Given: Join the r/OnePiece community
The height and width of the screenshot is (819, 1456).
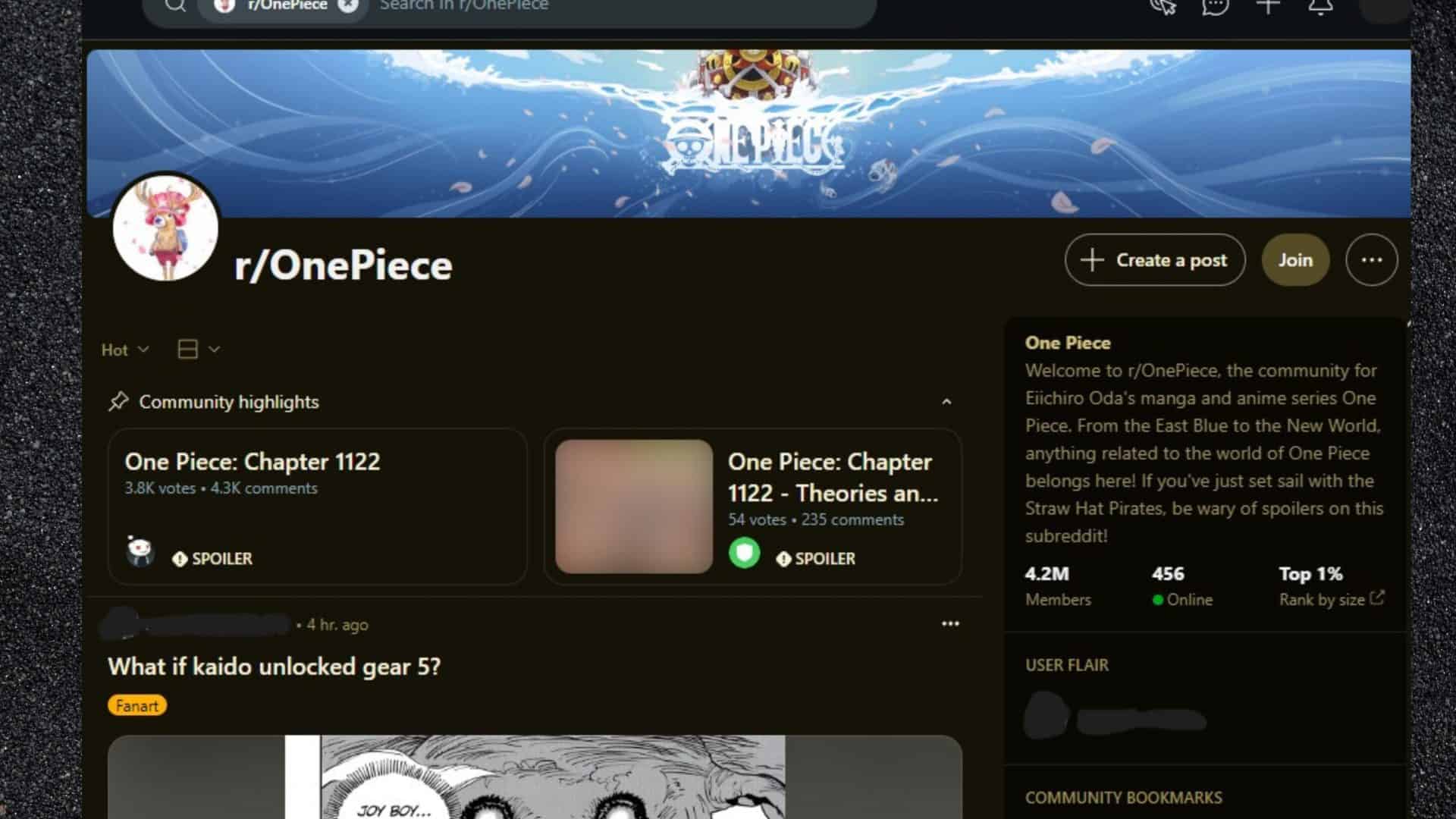Looking at the screenshot, I should [1295, 260].
